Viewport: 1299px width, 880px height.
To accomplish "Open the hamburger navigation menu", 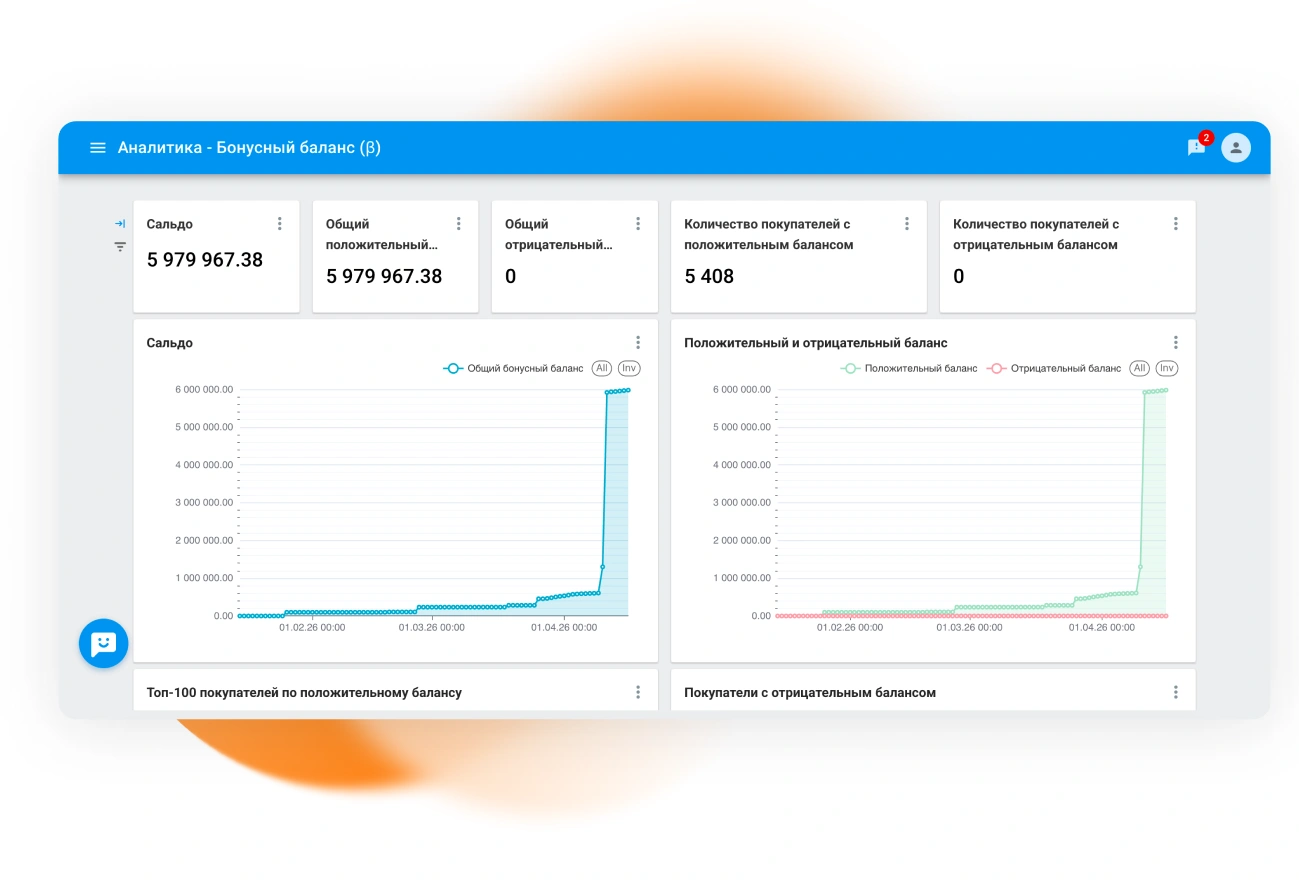I will pyautogui.click(x=98, y=148).
